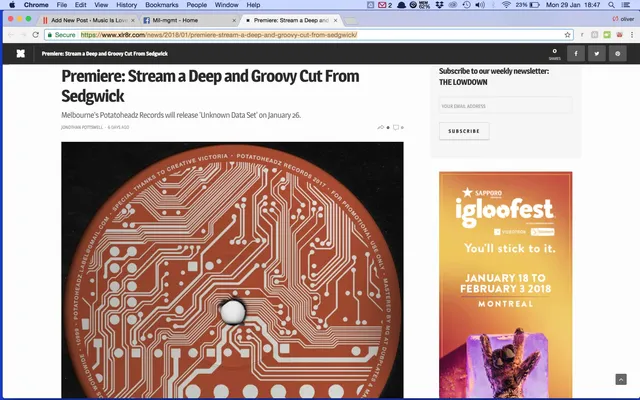Click the article share arrow icon
The height and width of the screenshot is (400, 640).
tap(380, 127)
